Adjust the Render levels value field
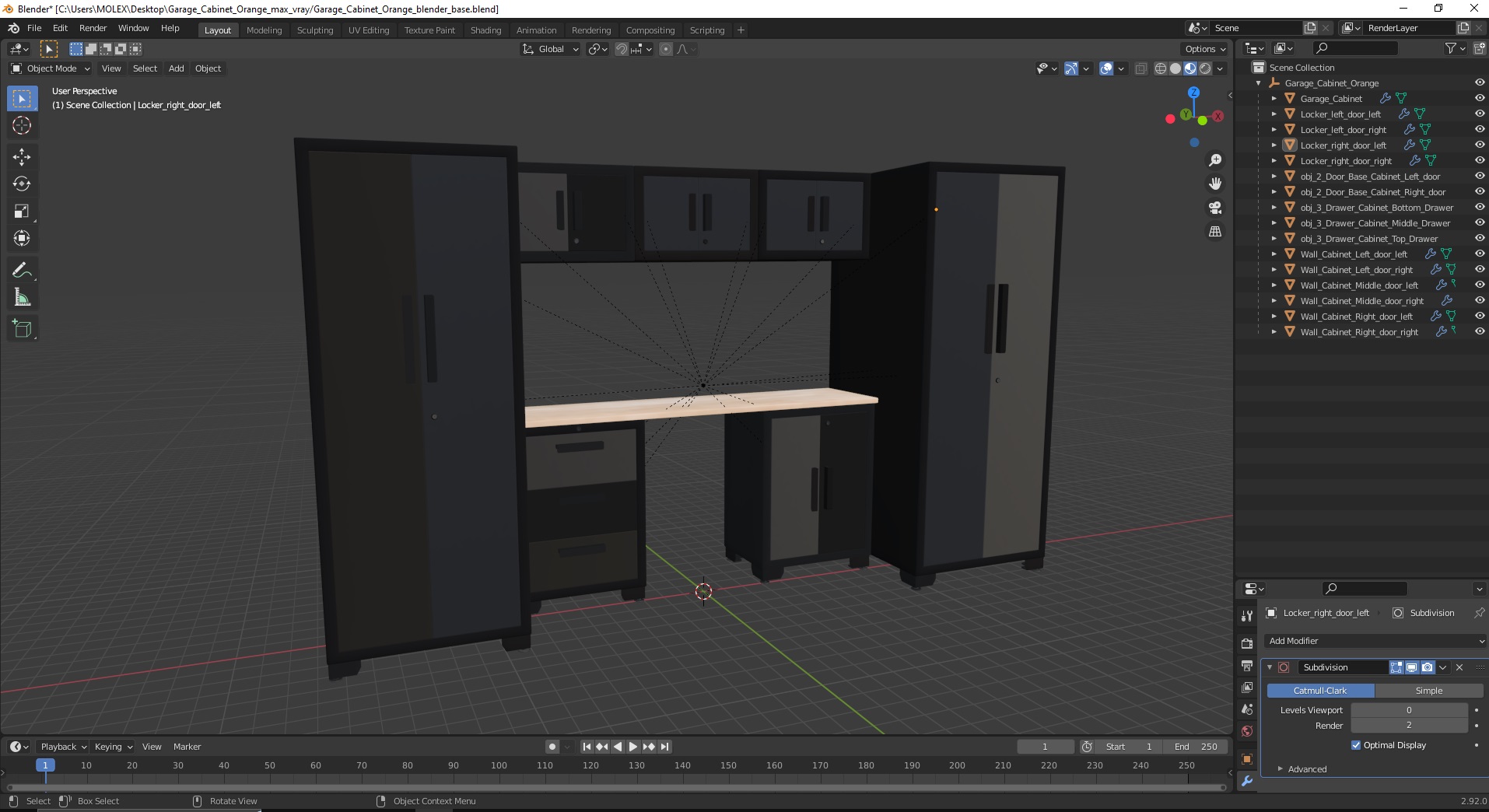 (1409, 726)
